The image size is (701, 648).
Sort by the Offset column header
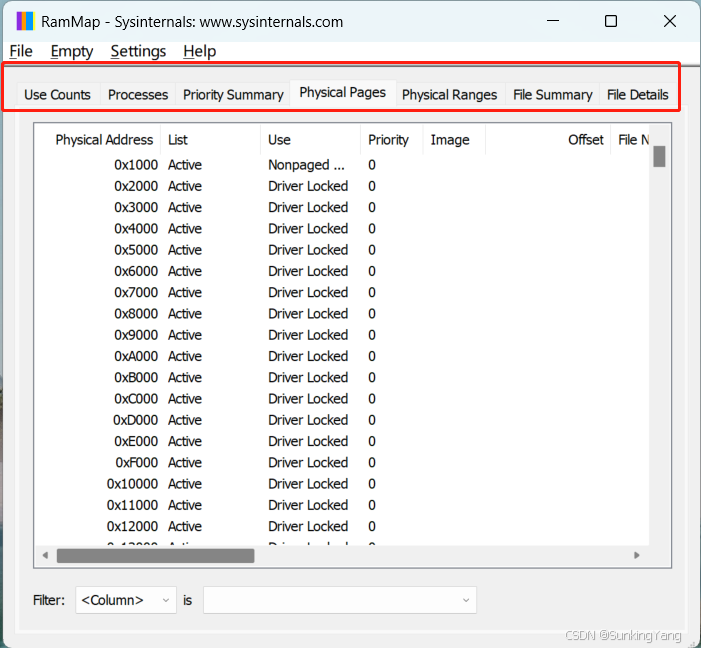point(548,140)
